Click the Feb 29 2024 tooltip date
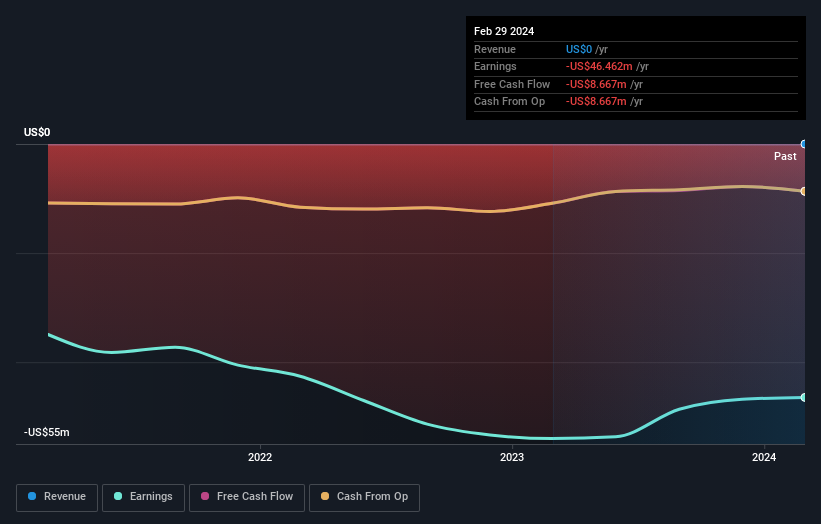Viewport: 821px width, 524px height. (504, 31)
